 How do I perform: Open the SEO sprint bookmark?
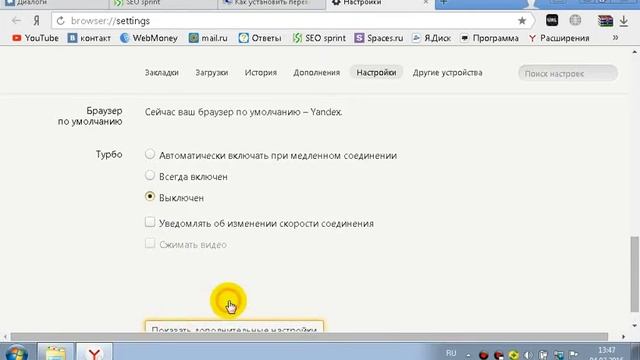(319, 38)
